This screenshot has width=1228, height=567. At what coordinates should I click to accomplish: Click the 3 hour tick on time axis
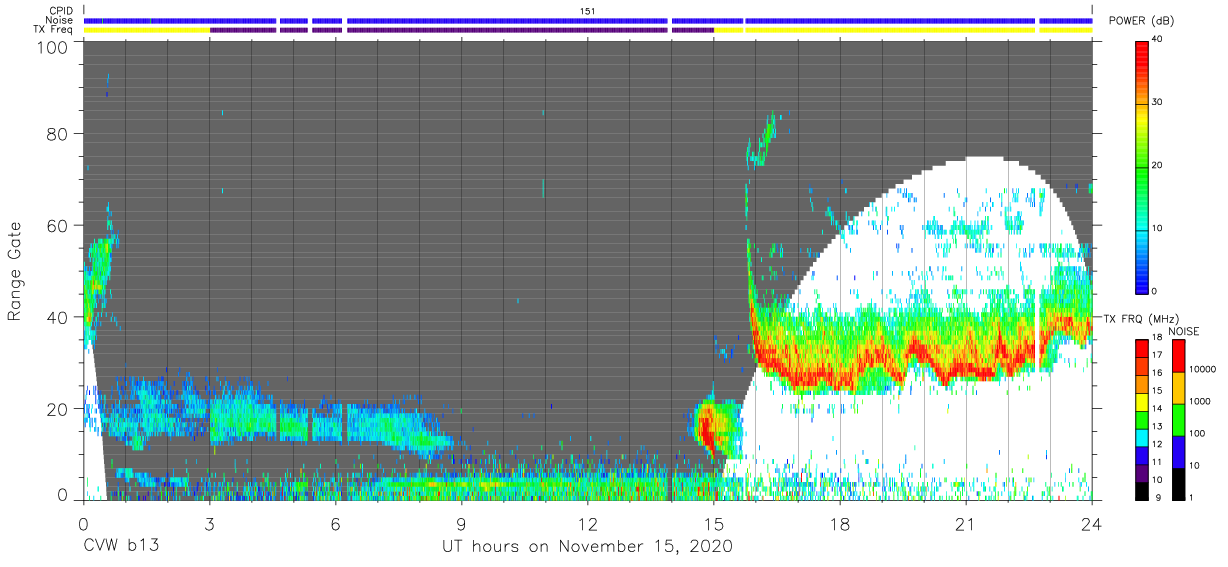[209, 522]
